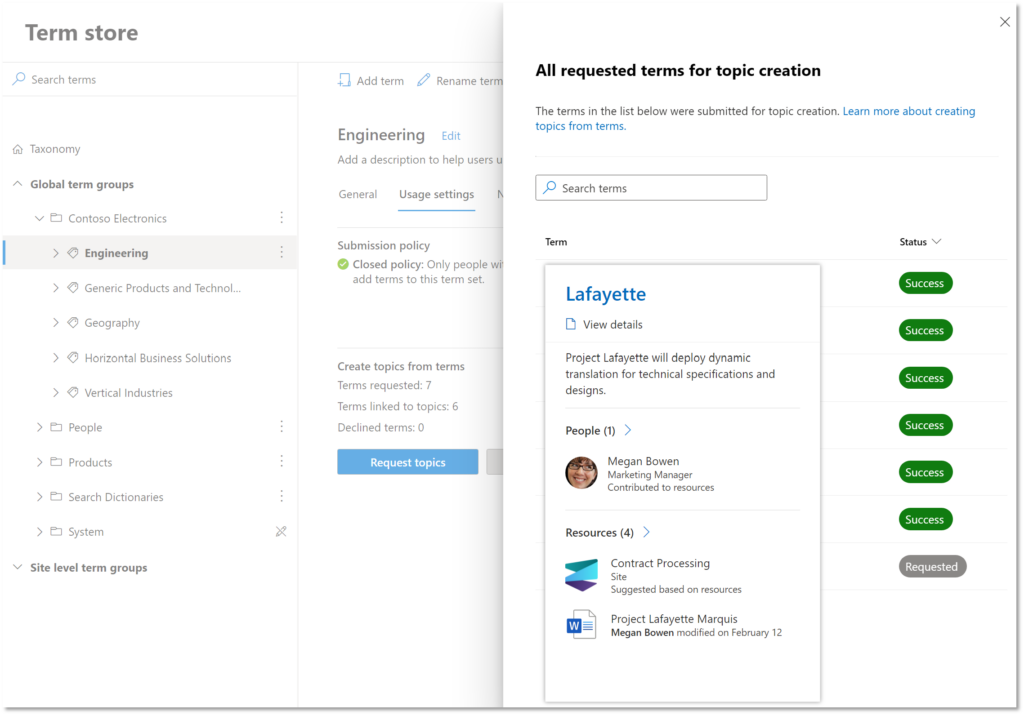
Task: Click the Add term icon
Action: [x=345, y=80]
